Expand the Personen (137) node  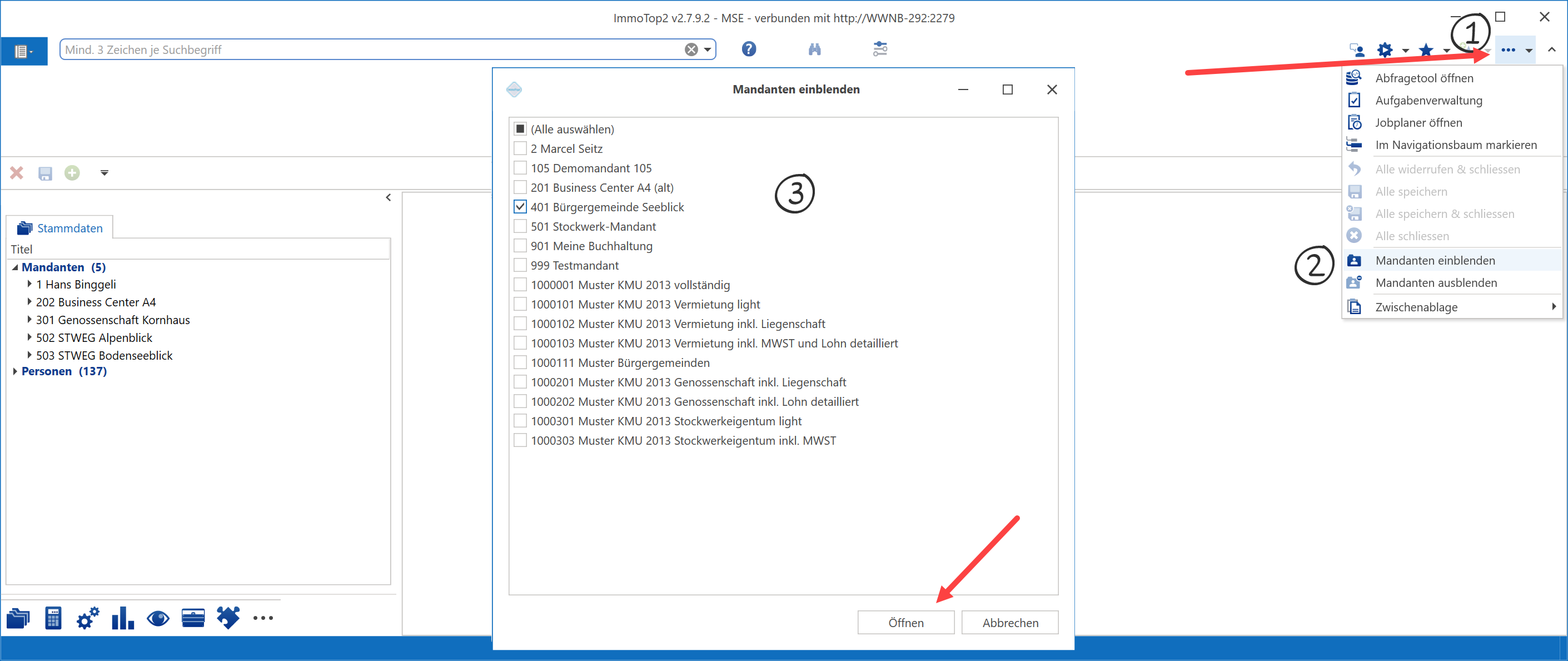pyautogui.click(x=14, y=371)
